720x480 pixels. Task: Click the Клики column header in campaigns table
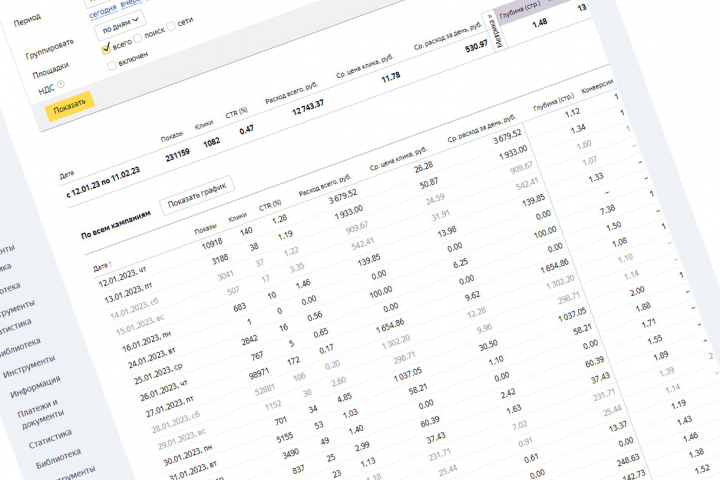[x=238, y=217]
